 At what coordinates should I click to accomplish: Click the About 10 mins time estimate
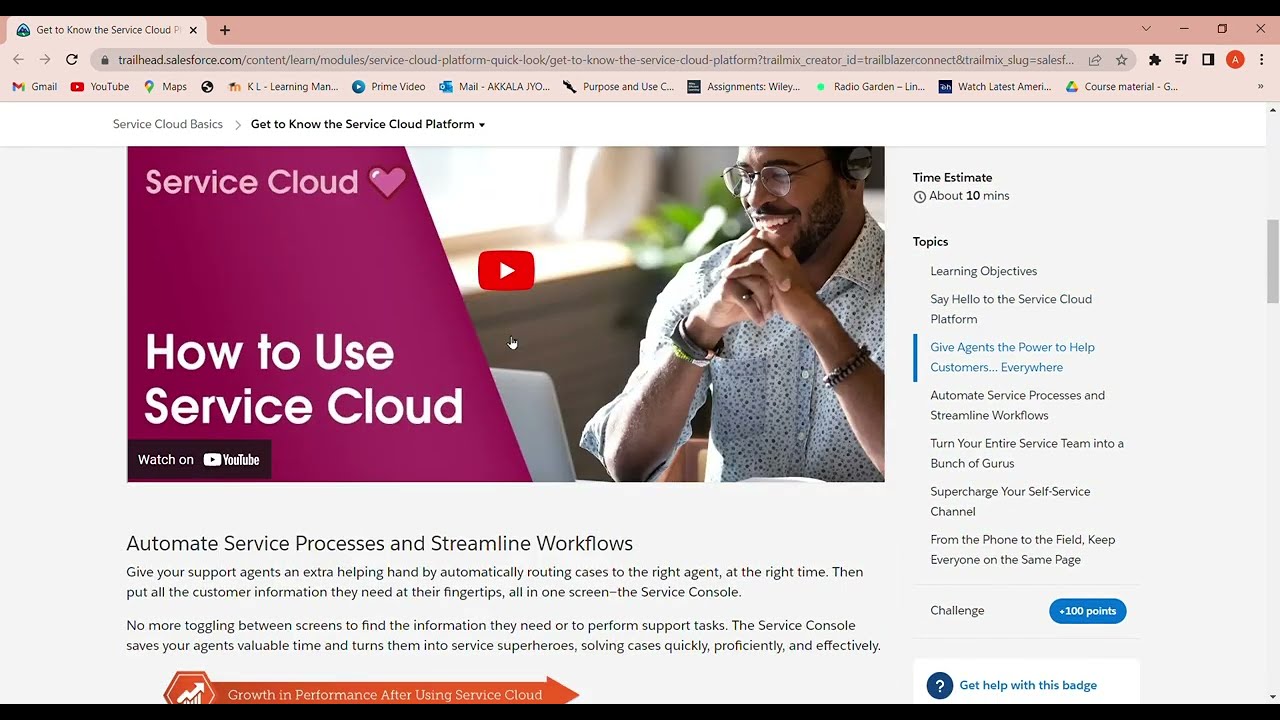(x=961, y=196)
